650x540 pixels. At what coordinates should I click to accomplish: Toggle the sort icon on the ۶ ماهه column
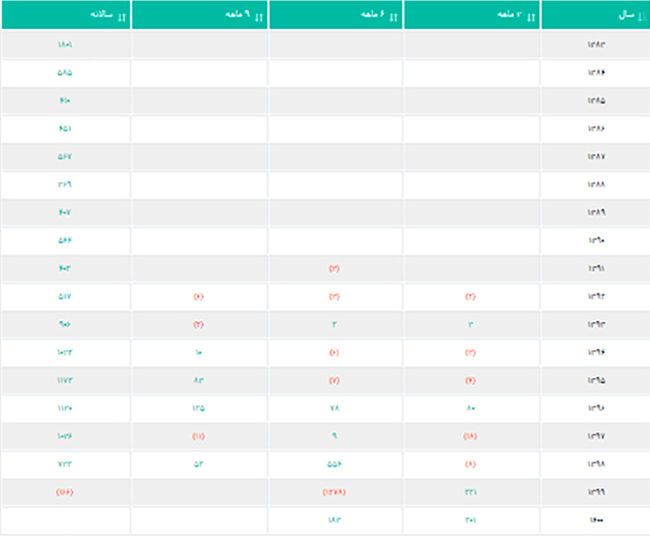[x=392, y=15]
